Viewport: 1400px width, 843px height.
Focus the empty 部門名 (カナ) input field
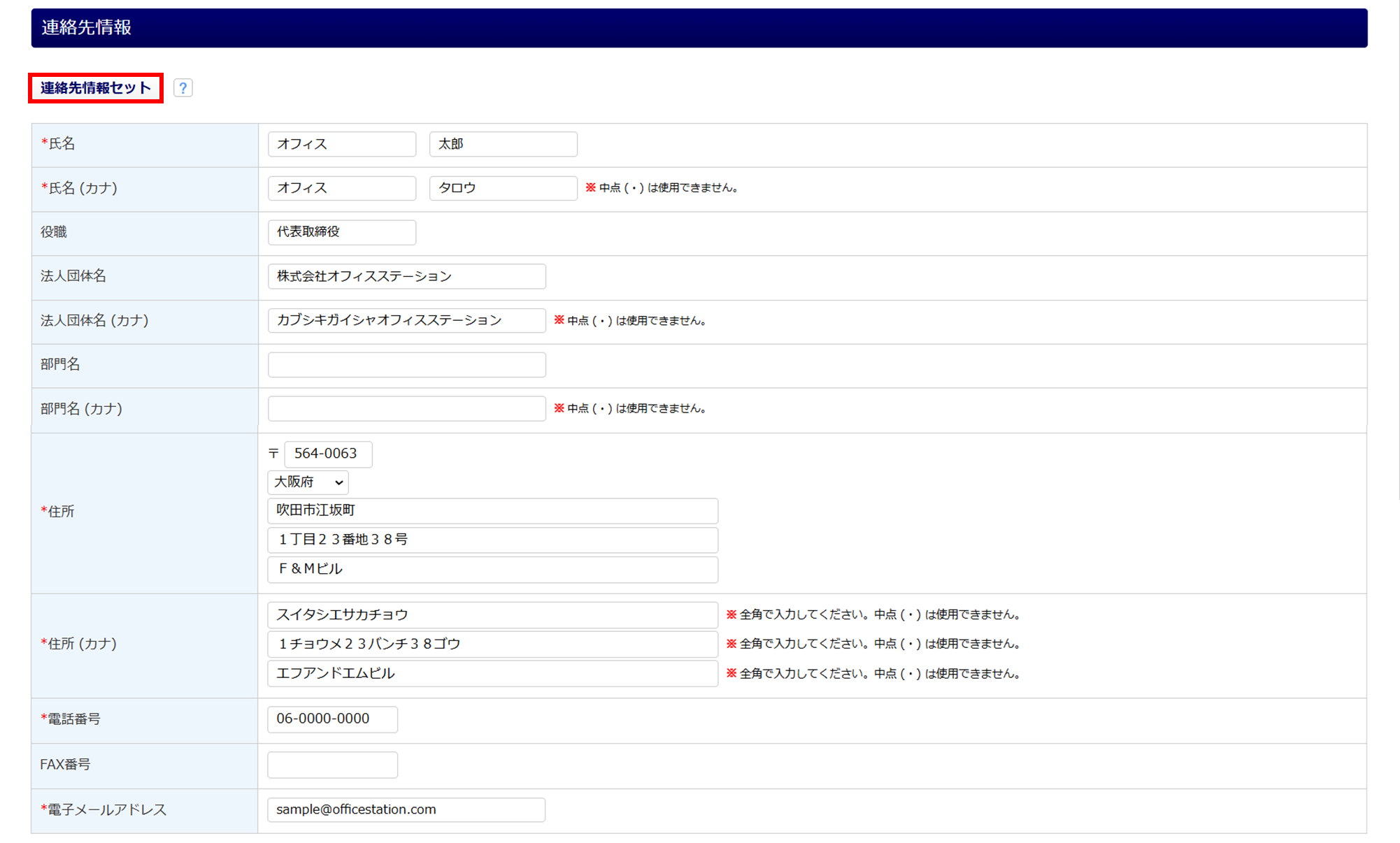coord(406,409)
